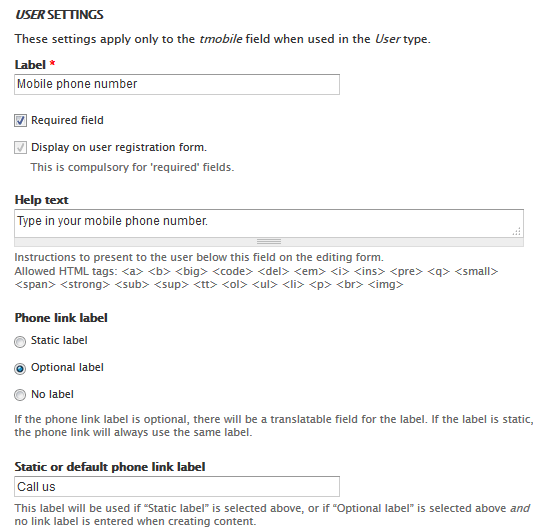
Task: Toggle the Display on user registration form checkbox
Action: [20, 147]
